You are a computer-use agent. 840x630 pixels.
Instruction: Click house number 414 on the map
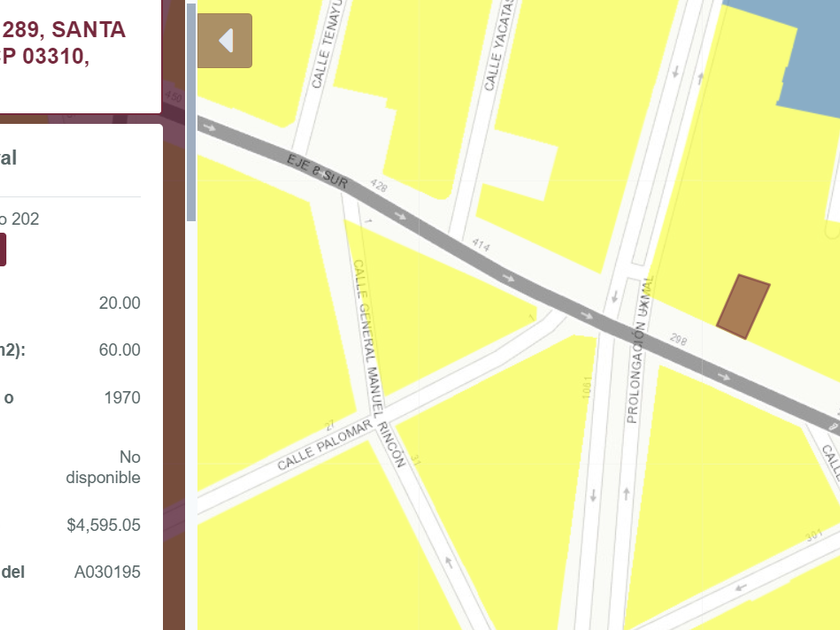(481, 245)
